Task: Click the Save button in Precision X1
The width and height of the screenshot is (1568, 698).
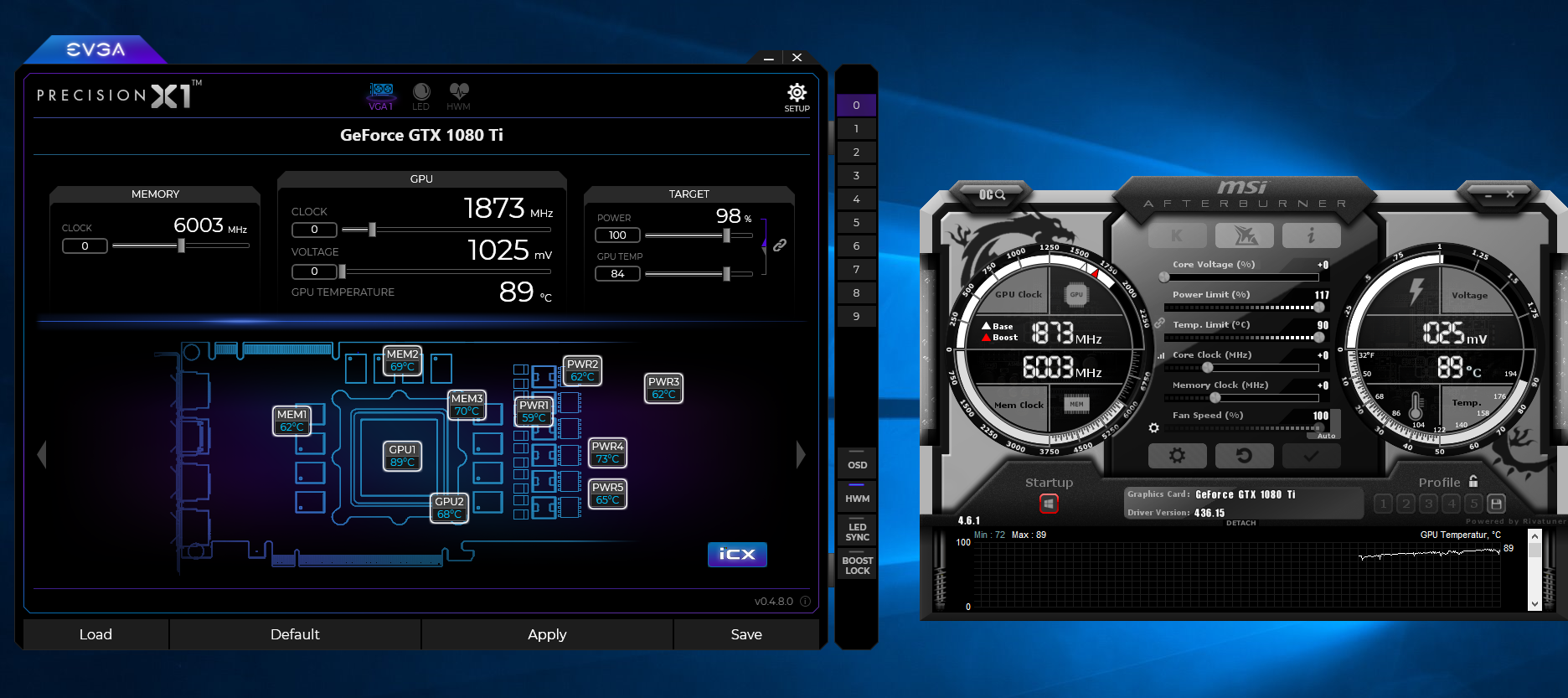Action: click(x=746, y=634)
